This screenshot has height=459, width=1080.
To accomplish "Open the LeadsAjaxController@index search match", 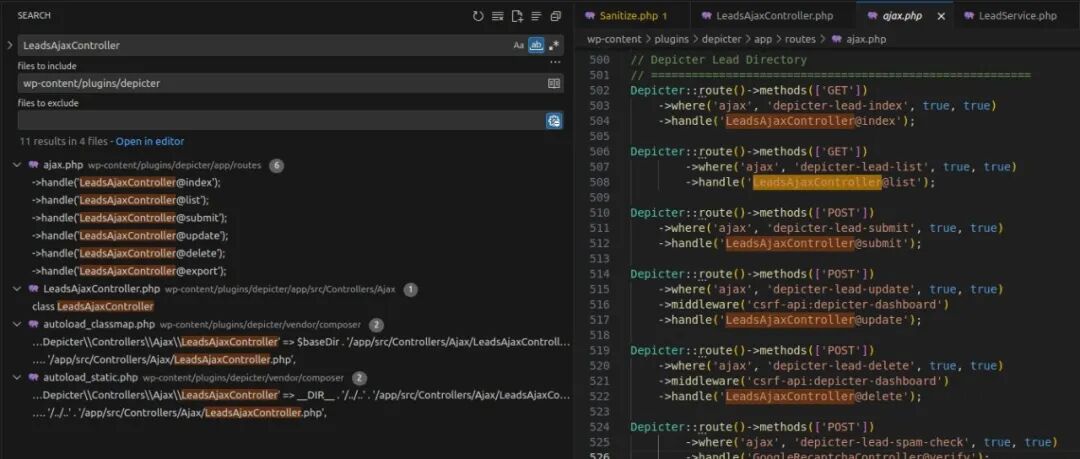I will 126,183.
